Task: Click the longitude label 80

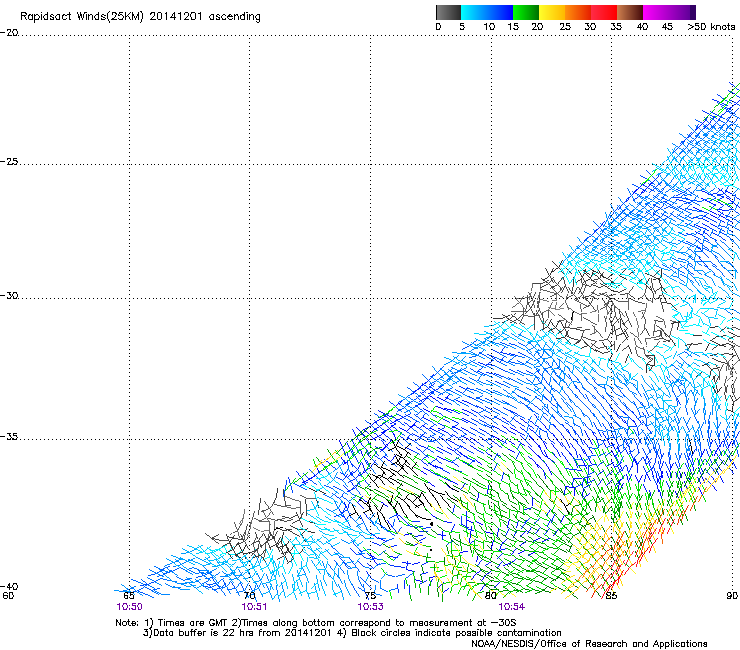Action: 491,596
